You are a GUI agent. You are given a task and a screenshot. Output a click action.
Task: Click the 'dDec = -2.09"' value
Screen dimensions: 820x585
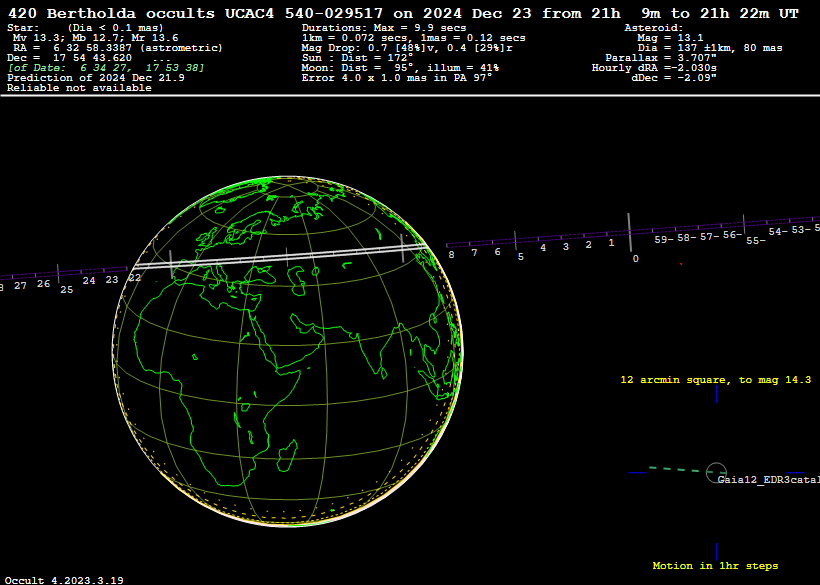tap(674, 78)
